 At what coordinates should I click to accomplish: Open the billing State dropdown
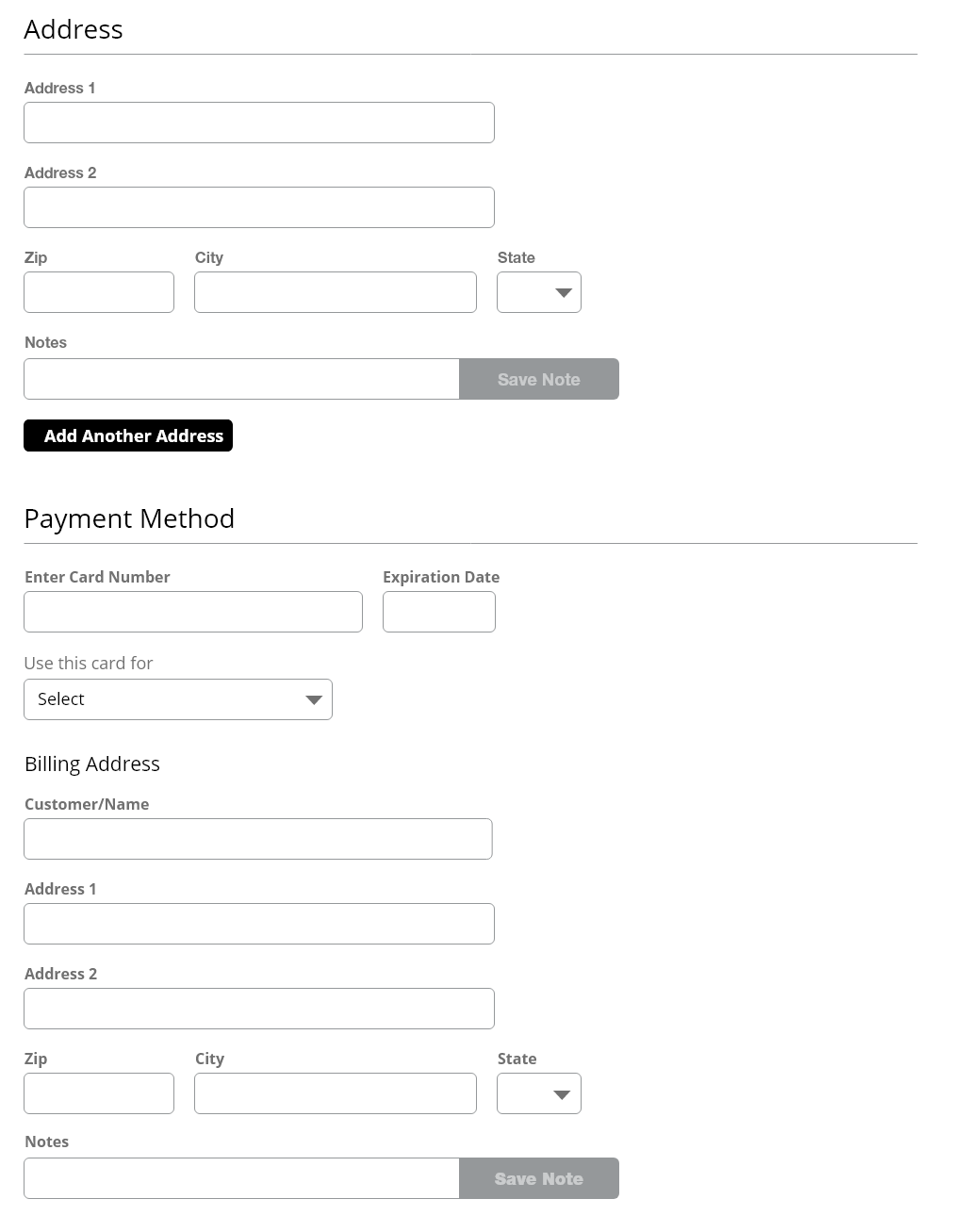pos(539,1093)
